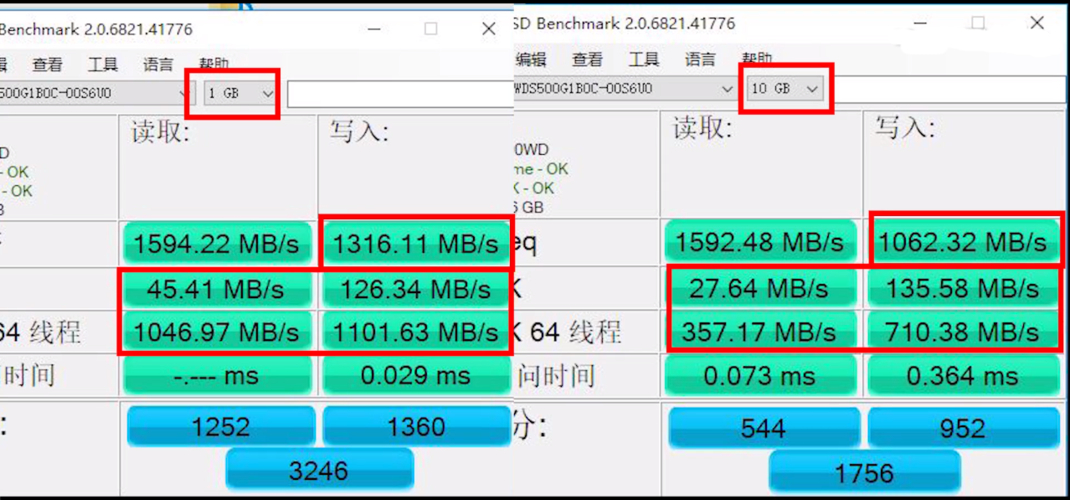Open 语言 menu in the 1 GB window
The width and height of the screenshot is (1070, 500).
[x=158, y=65]
